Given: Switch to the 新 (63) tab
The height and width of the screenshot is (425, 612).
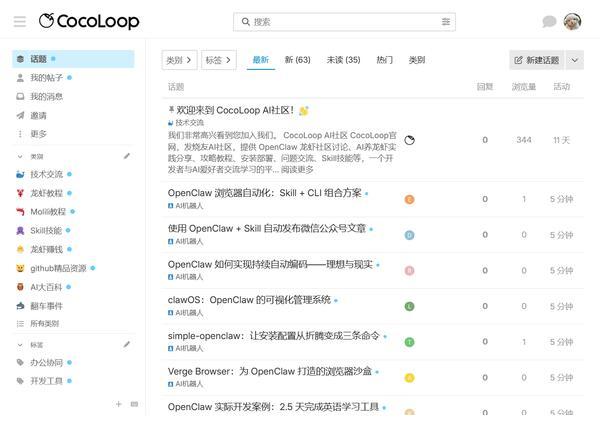Looking at the screenshot, I should click(x=297, y=60).
